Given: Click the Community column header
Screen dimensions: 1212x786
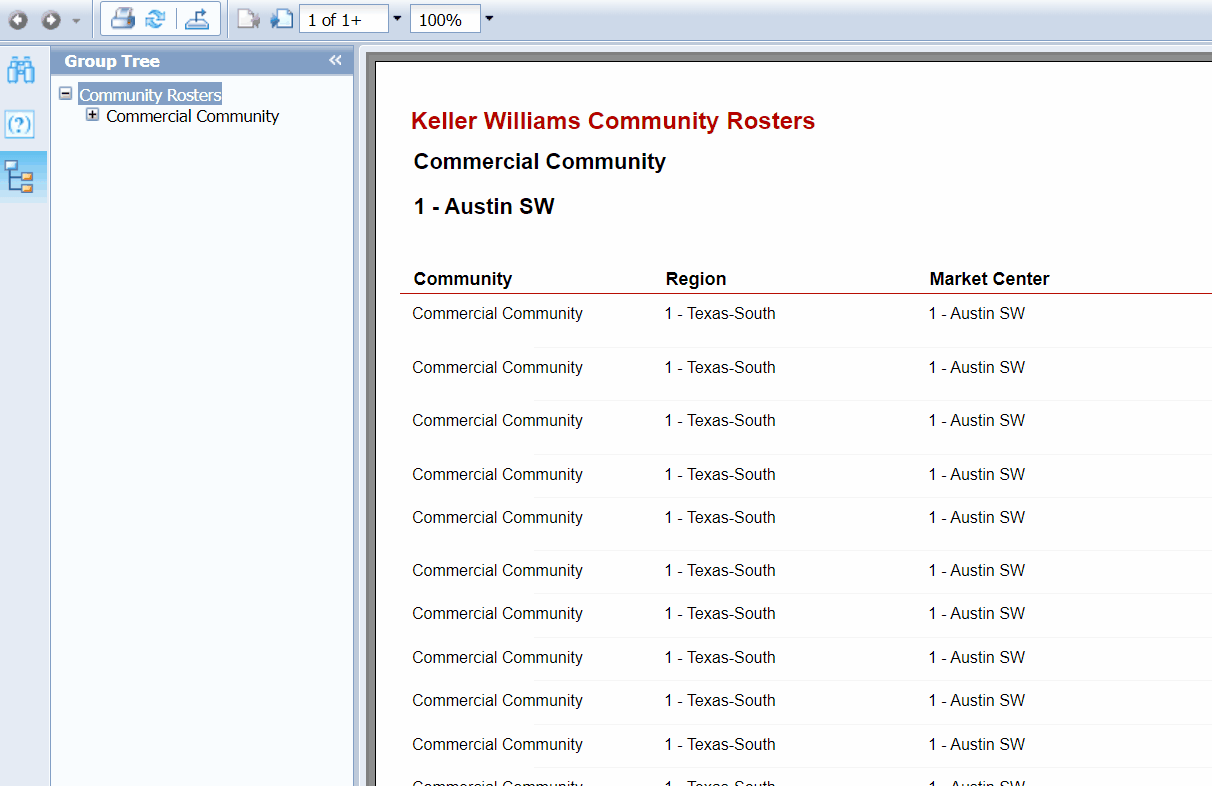Looking at the screenshot, I should pos(463,279).
